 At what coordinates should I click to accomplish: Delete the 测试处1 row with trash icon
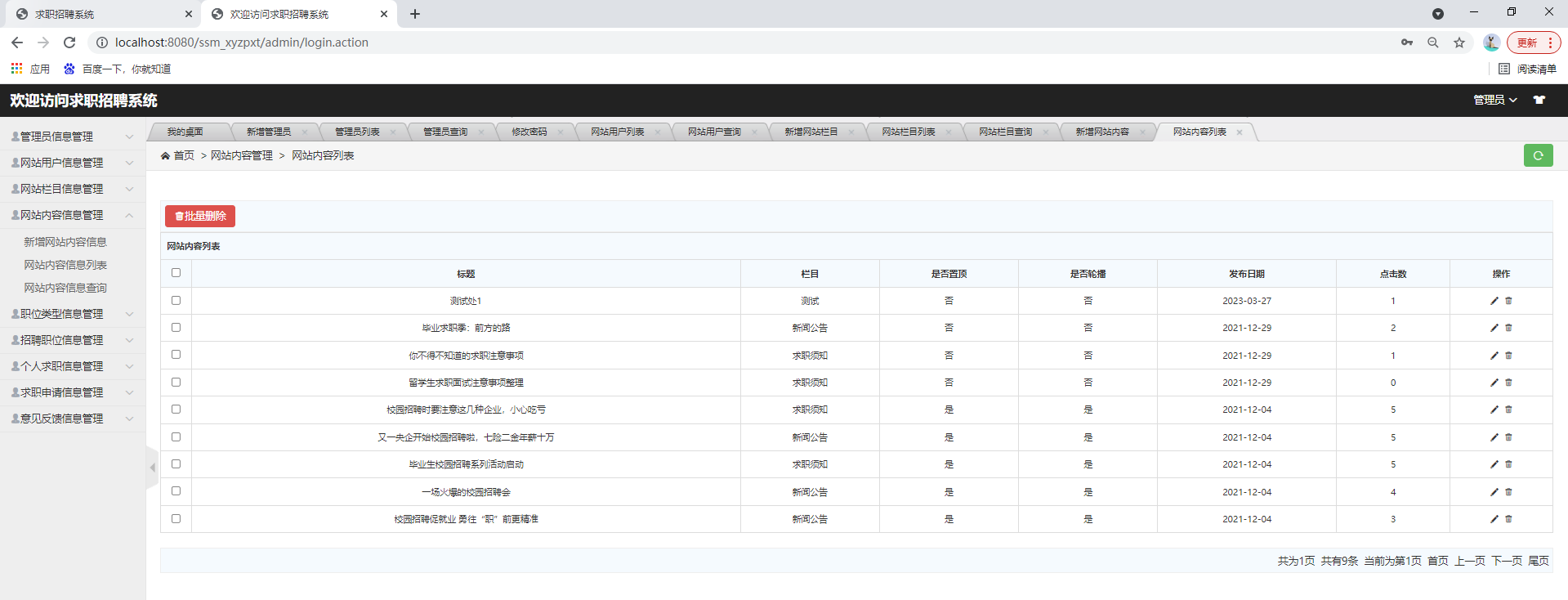(1508, 301)
